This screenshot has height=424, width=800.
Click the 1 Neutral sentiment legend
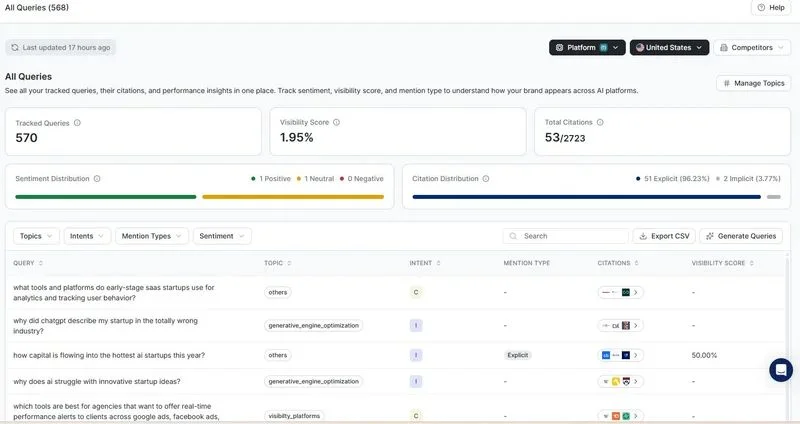tap(315, 179)
